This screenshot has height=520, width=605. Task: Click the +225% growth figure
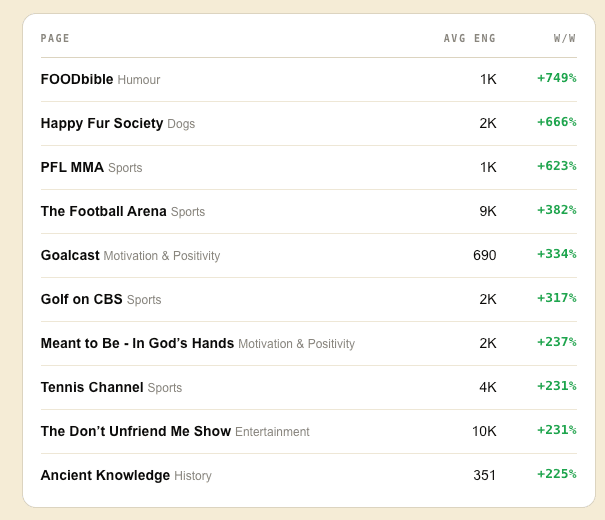click(557, 474)
